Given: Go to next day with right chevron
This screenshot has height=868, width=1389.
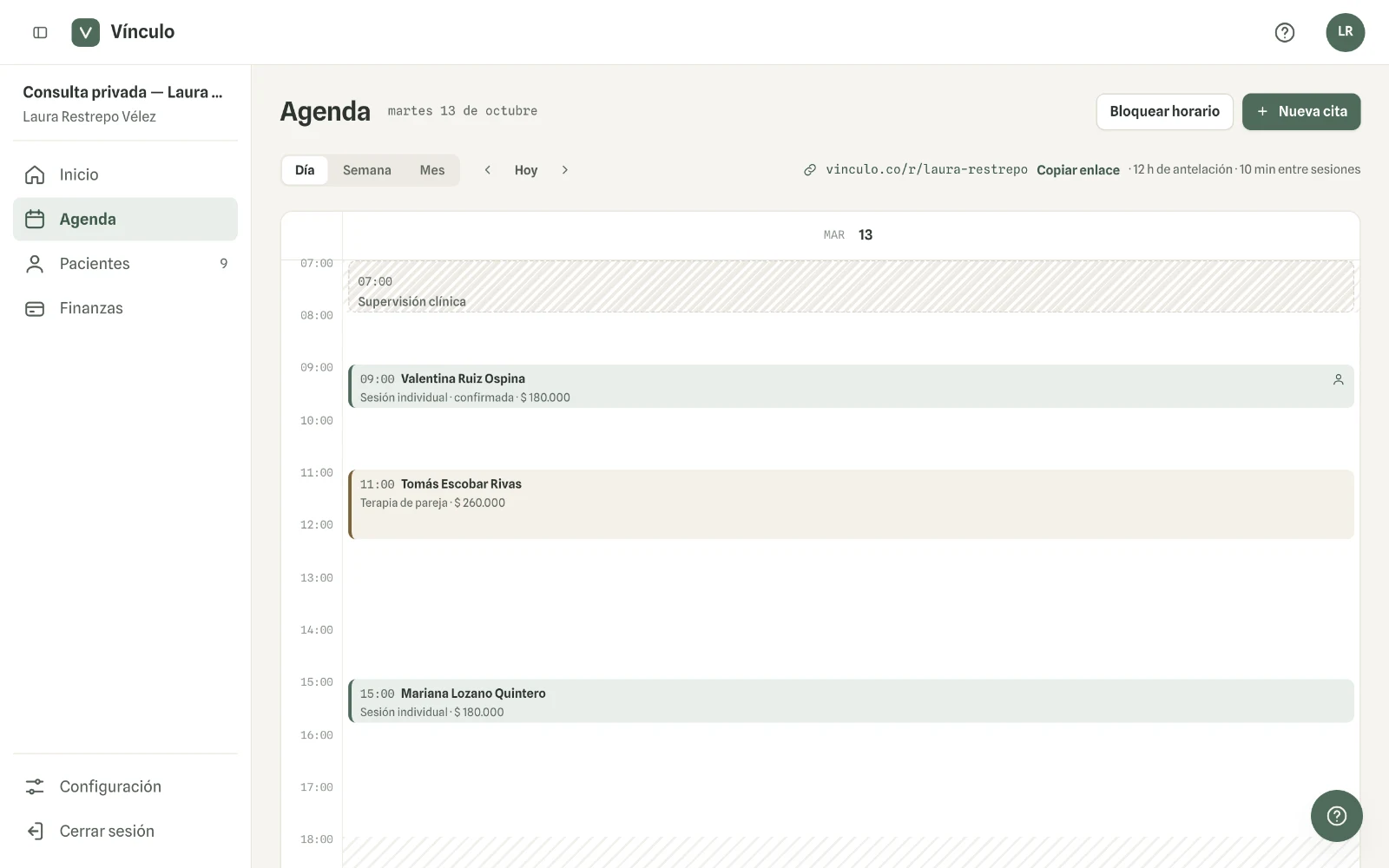Looking at the screenshot, I should tap(564, 170).
